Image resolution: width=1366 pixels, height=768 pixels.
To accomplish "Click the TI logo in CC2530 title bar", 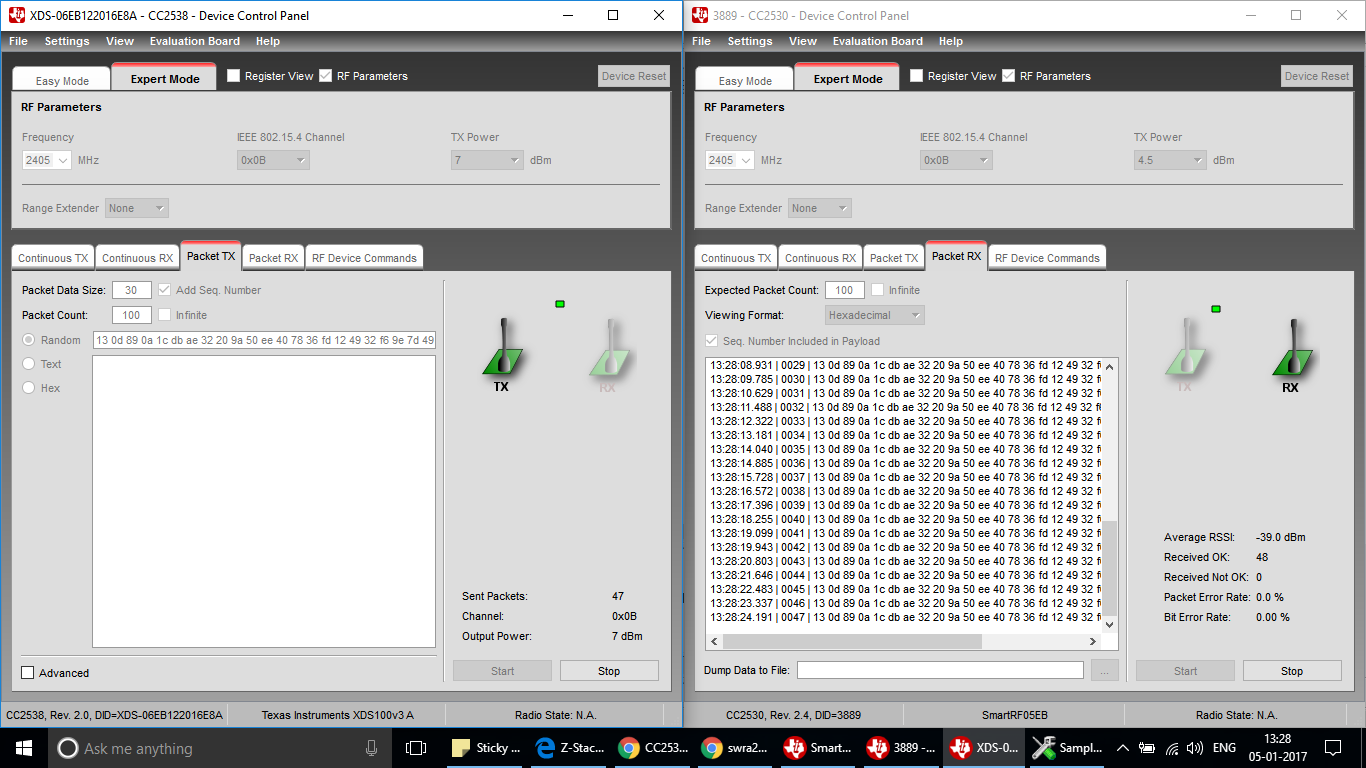I will 699,15.
